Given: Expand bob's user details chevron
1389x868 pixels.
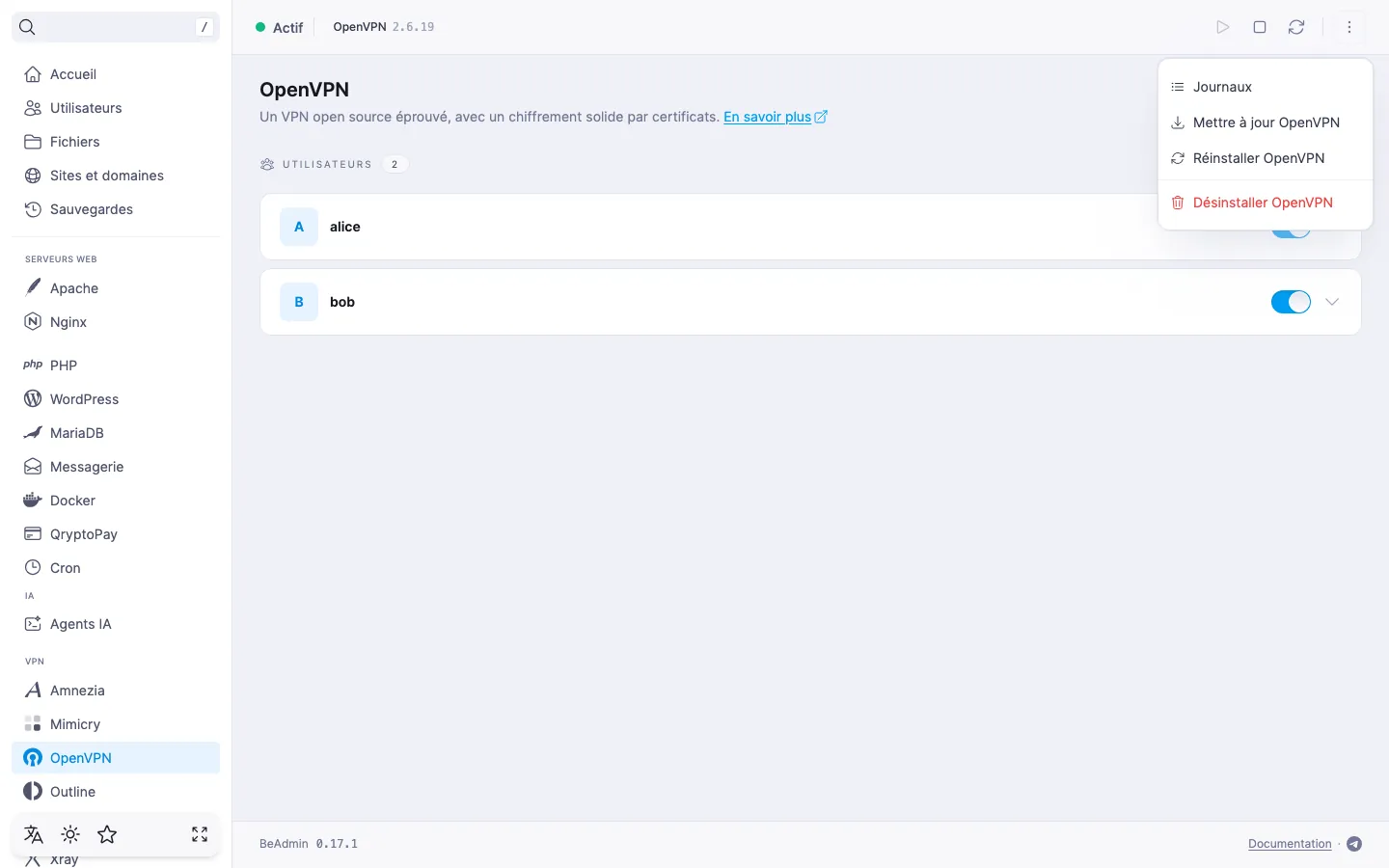Looking at the screenshot, I should 1332,302.
